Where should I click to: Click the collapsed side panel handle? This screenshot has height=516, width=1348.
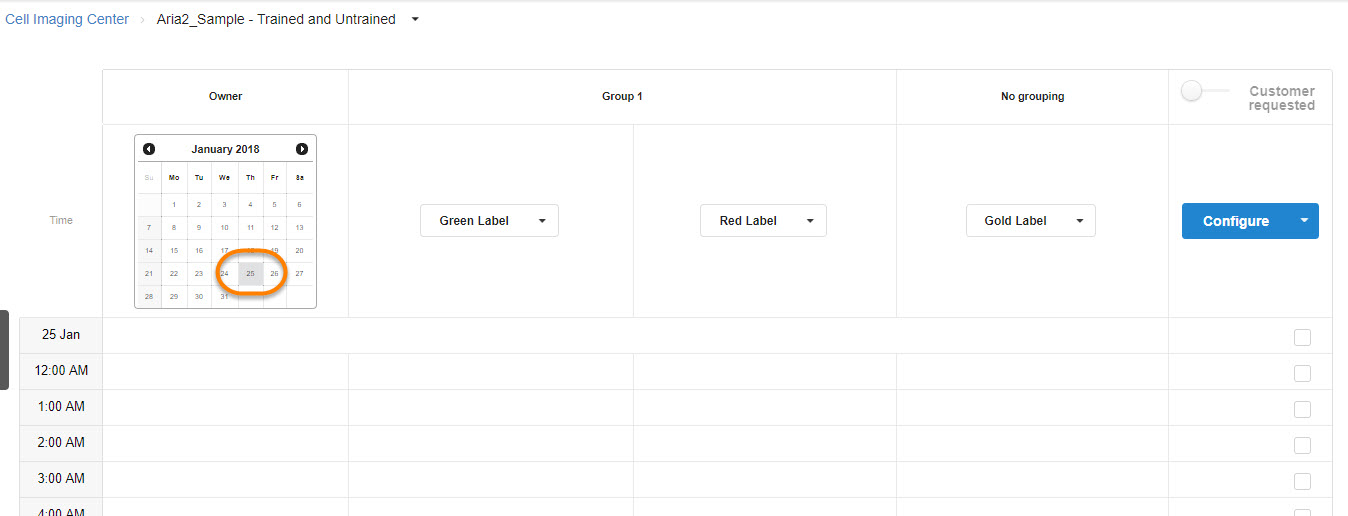[x=4, y=349]
